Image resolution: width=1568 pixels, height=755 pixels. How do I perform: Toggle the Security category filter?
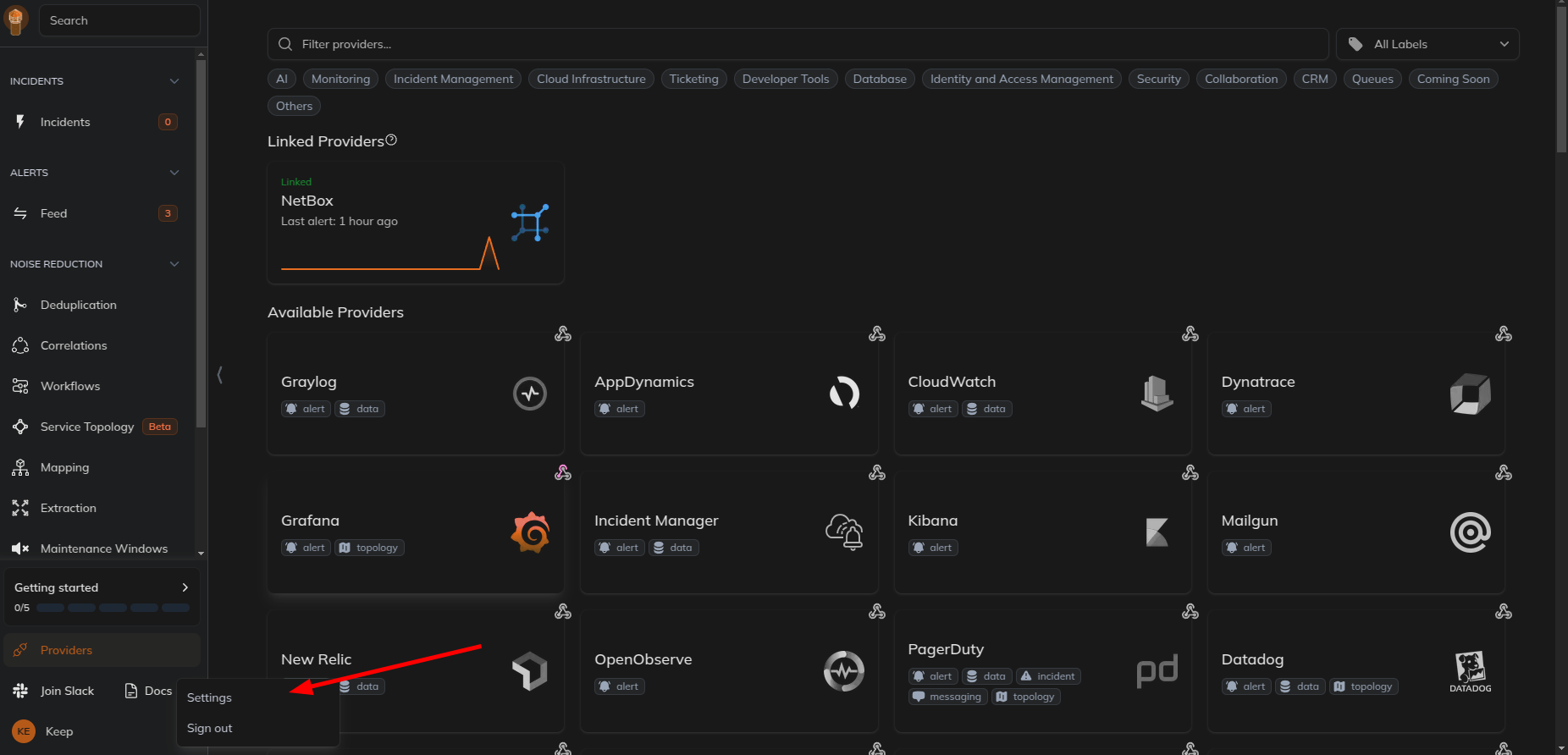[x=1159, y=79]
